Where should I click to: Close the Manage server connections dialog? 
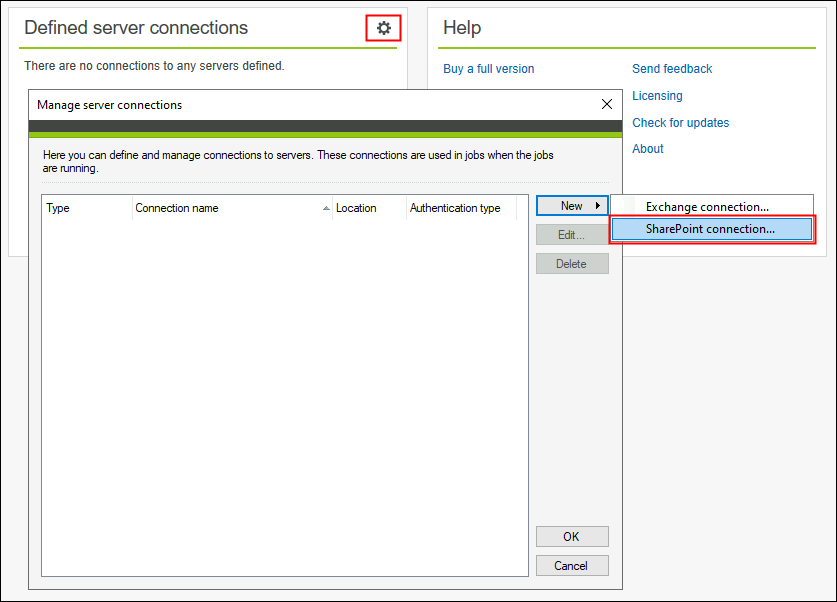point(607,104)
